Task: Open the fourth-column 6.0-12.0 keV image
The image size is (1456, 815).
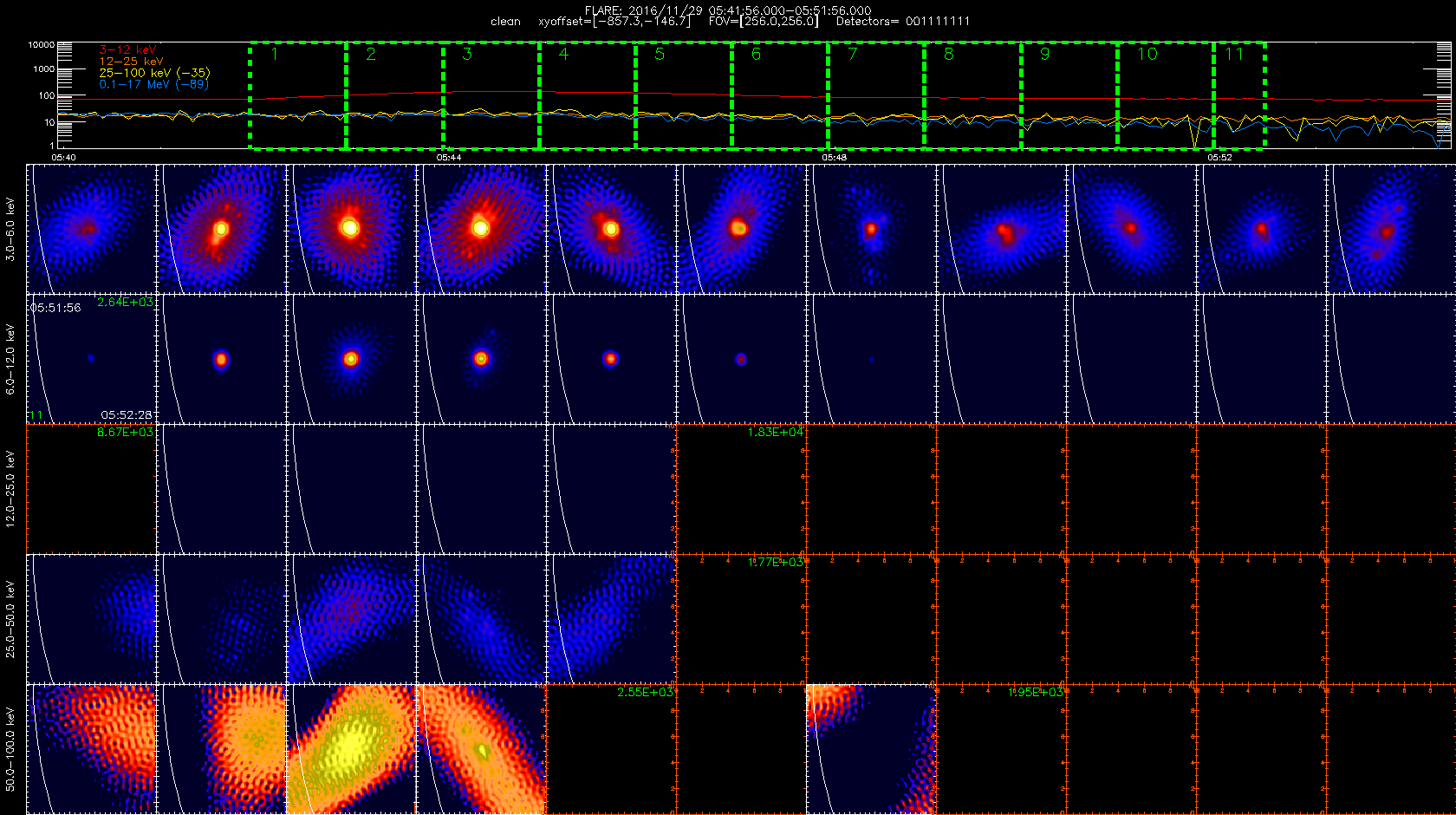Action: pyautogui.click(x=481, y=359)
